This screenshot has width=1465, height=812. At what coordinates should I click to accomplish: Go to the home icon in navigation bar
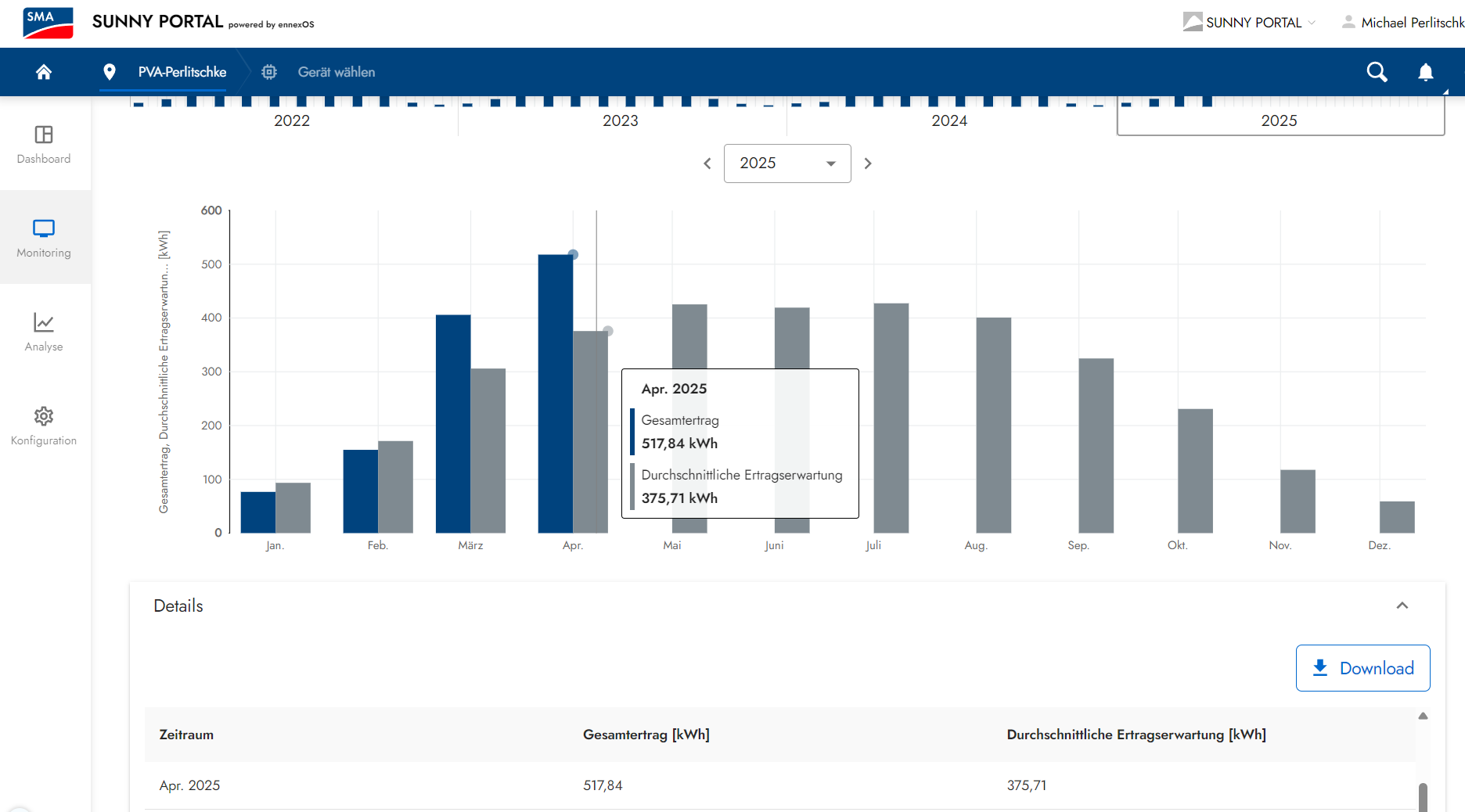click(x=44, y=72)
